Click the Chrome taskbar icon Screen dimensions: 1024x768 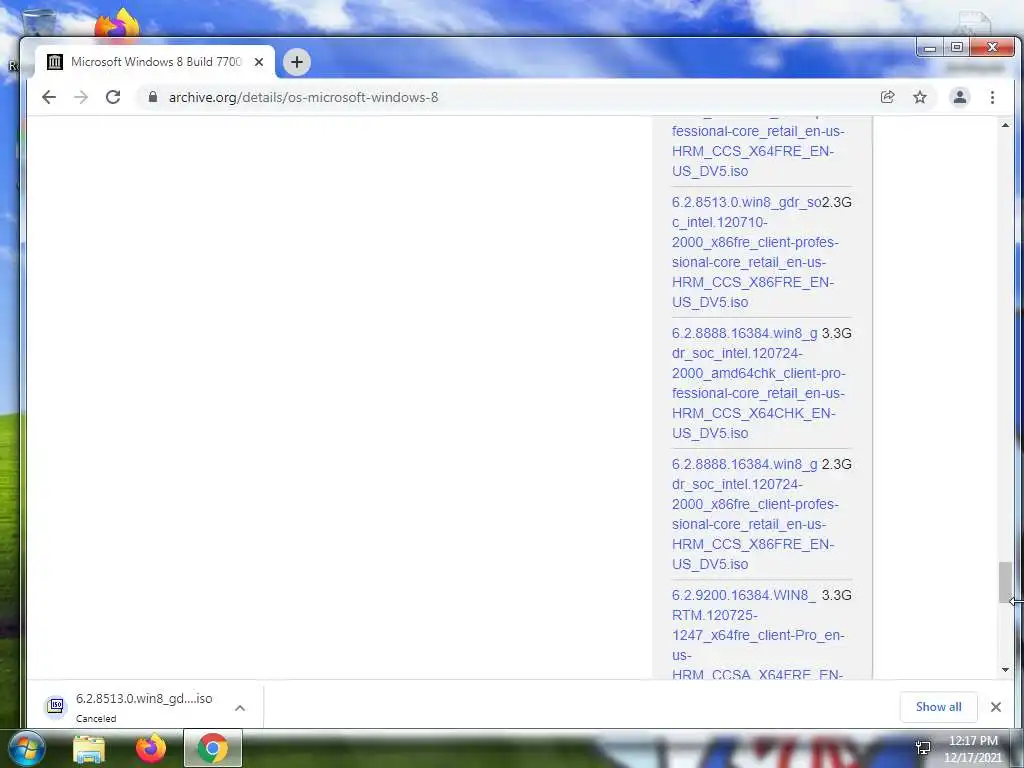213,748
